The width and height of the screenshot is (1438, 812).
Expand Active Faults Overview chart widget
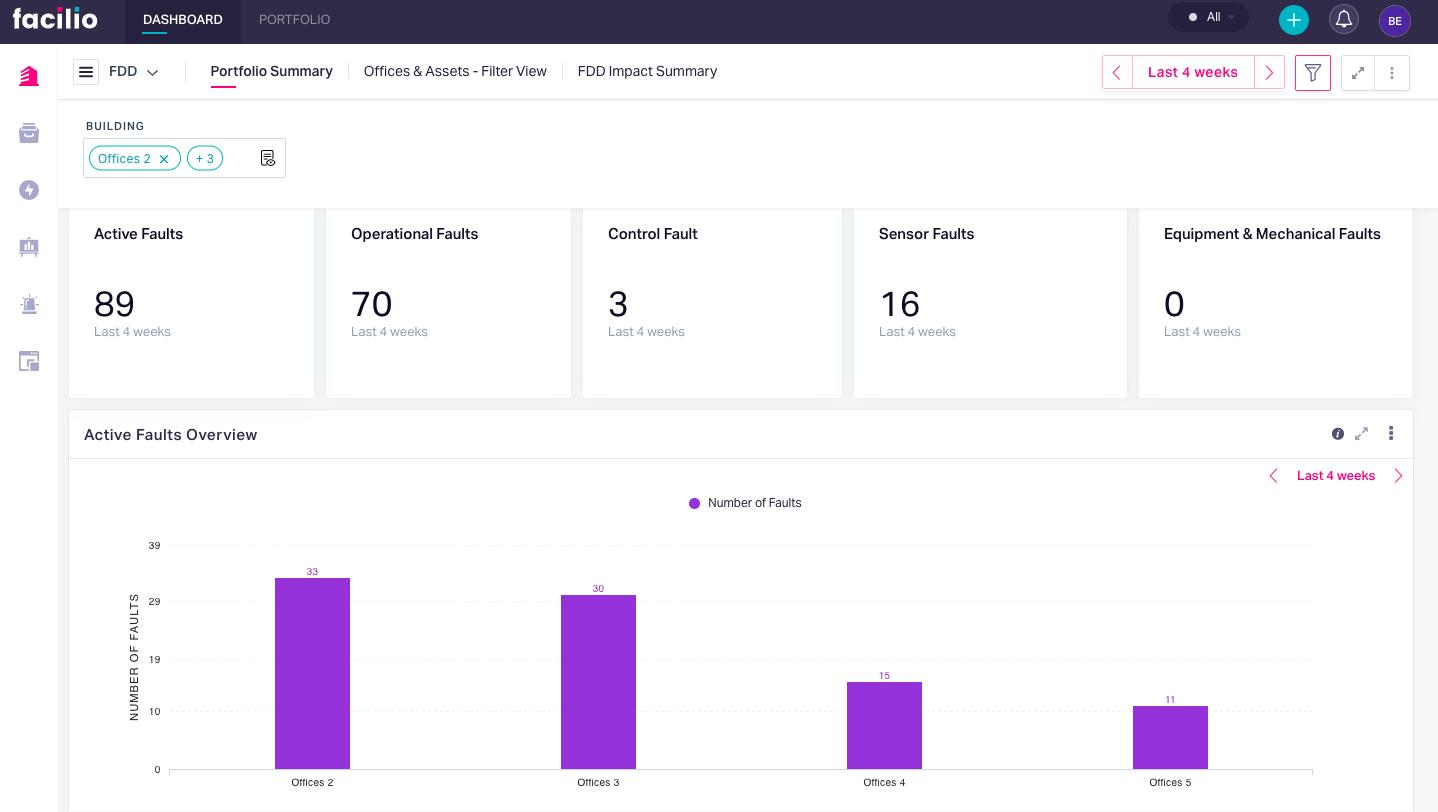[x=1361, y=434]
